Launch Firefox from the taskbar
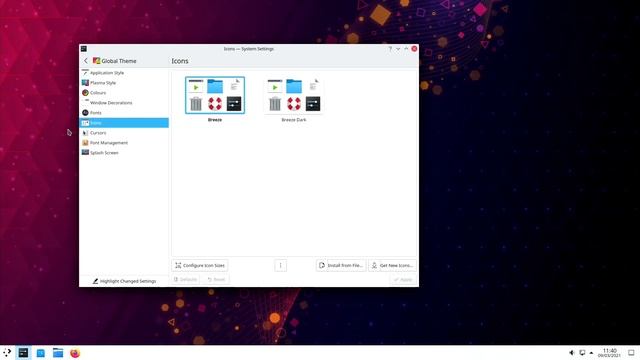The height and width of the screenshot is (360, 640). (x=75, y=353)
